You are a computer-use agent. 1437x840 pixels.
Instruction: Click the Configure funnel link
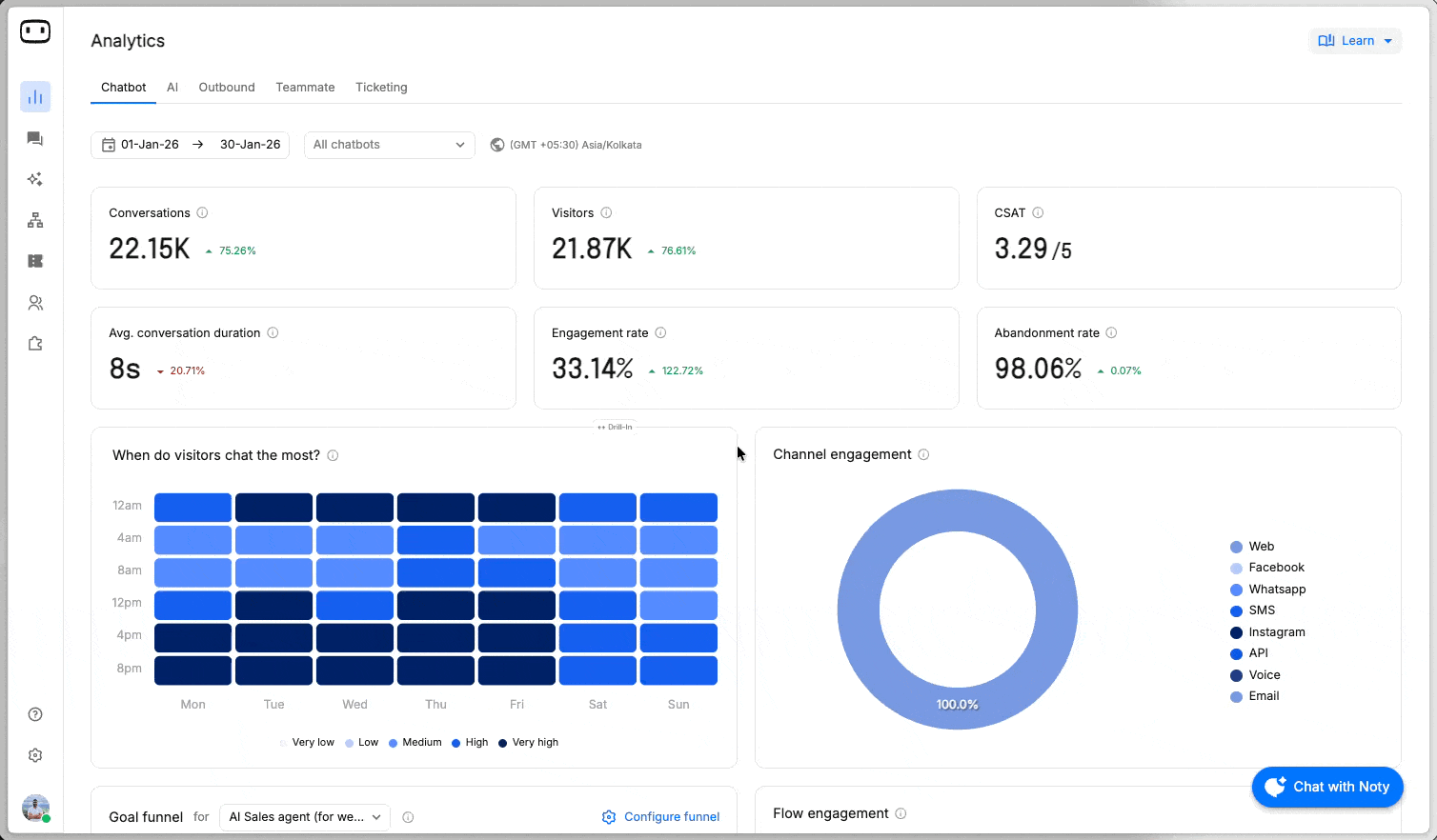(660, 817)
